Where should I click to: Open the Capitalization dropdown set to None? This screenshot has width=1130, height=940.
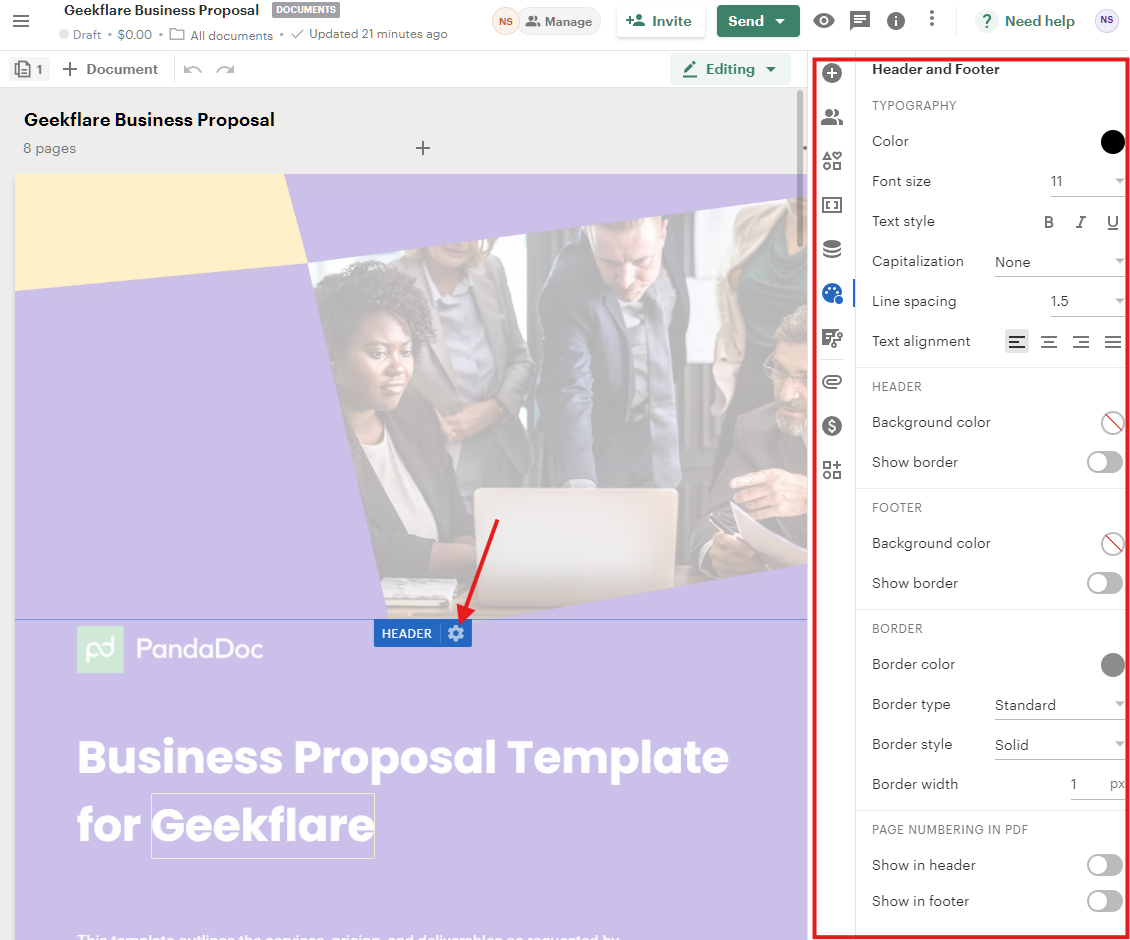[1059, 262]
